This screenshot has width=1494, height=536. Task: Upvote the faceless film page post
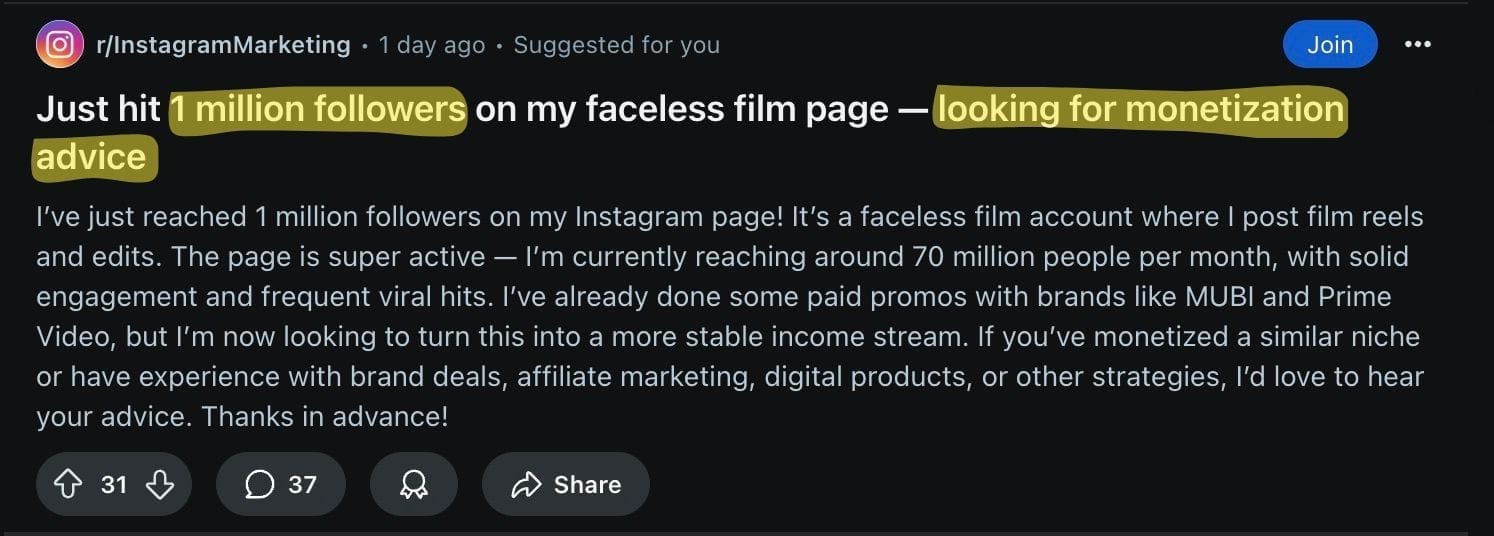pos(67,485)
